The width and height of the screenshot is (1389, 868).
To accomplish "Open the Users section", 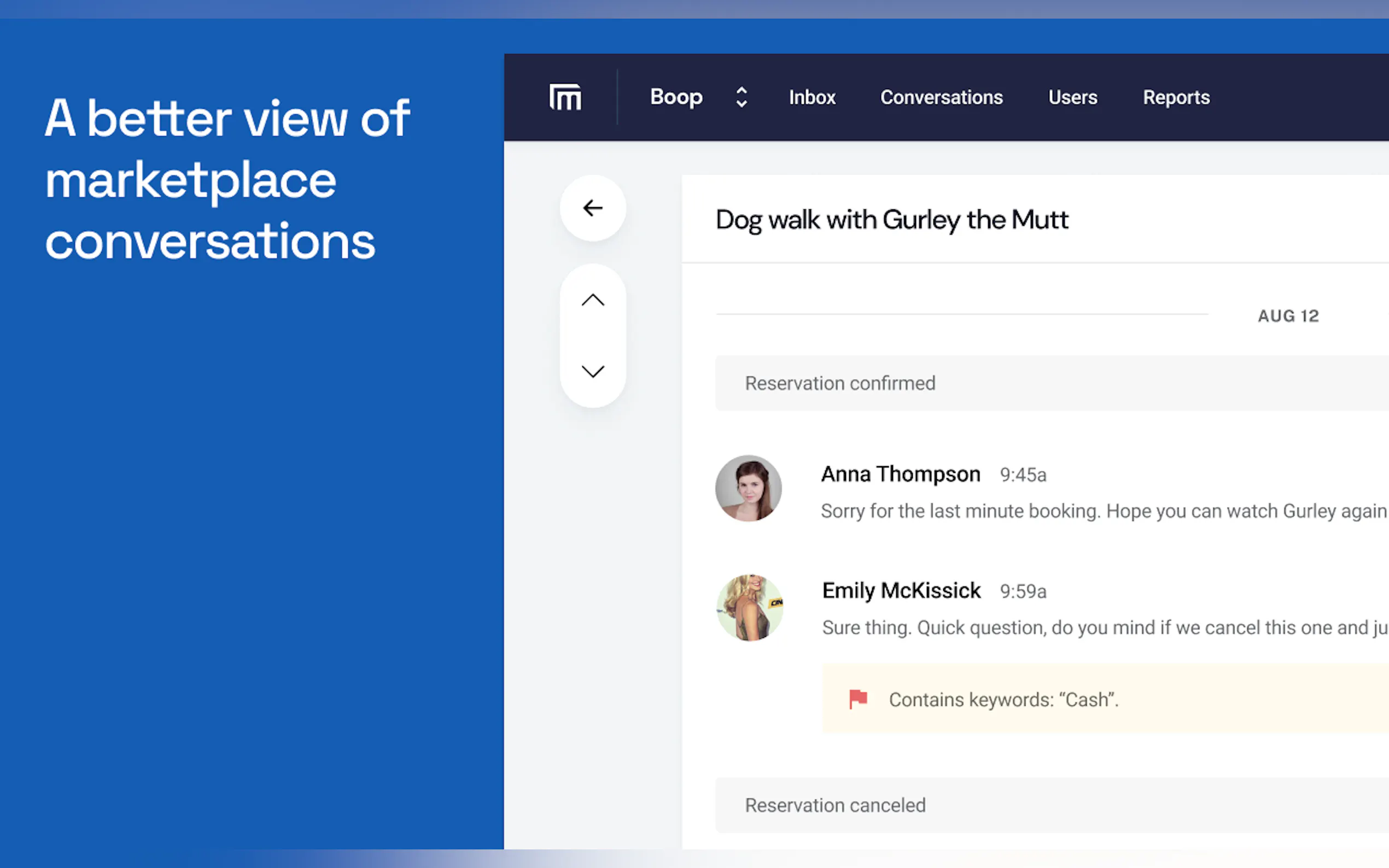I will pyautogui.click(x=1072, y=98).
